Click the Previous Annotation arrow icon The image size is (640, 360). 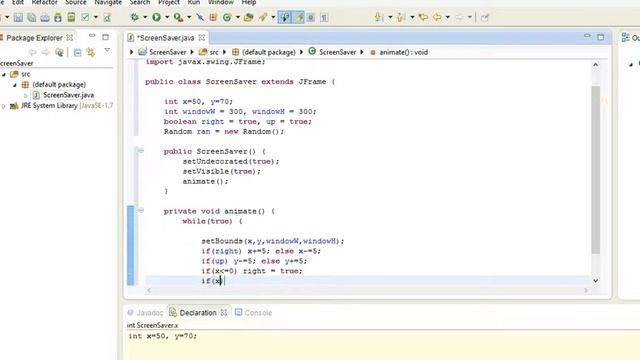pos(400,17)
